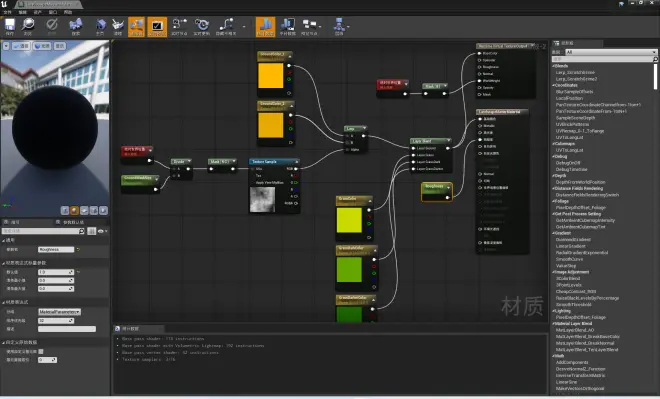Select the LocalPosition palette item
Viewport: 660px width, 399px height.
point(569,98)
